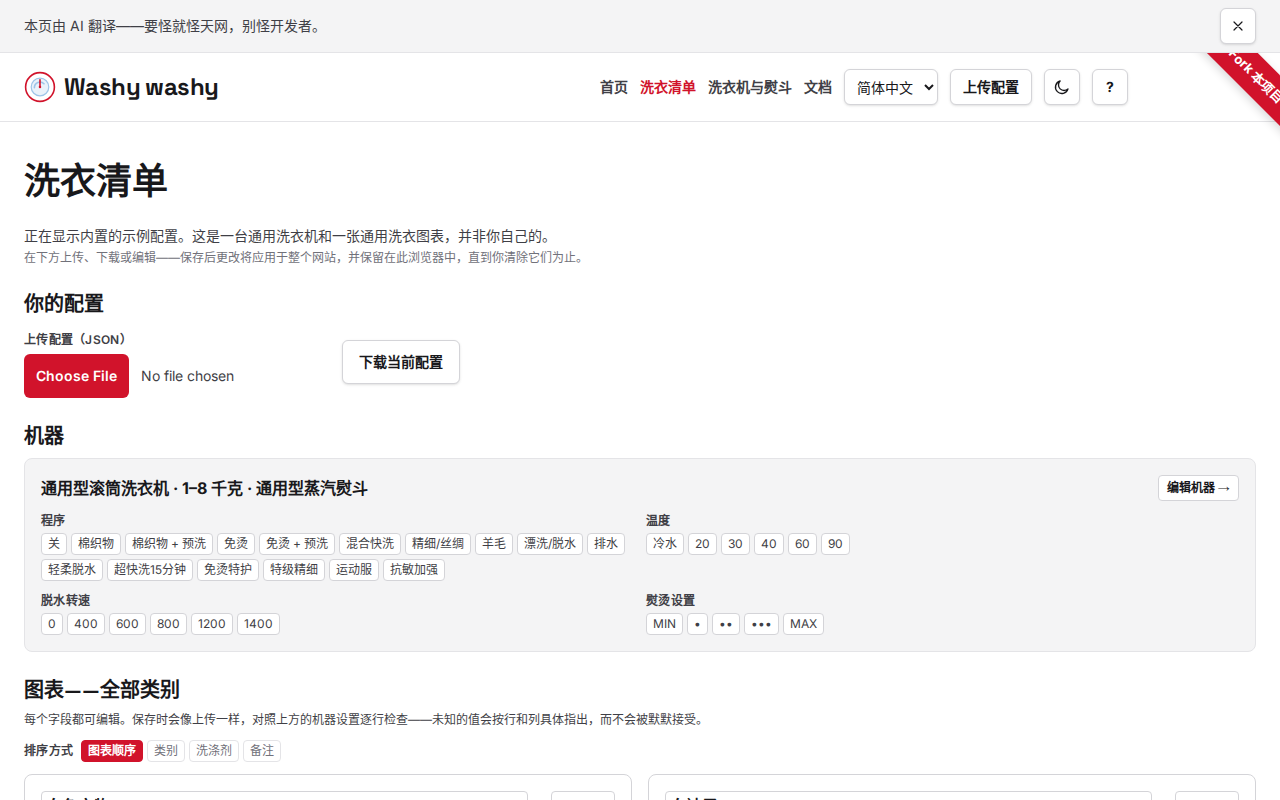Click 下载当前配置 button

tap(401, 362)
